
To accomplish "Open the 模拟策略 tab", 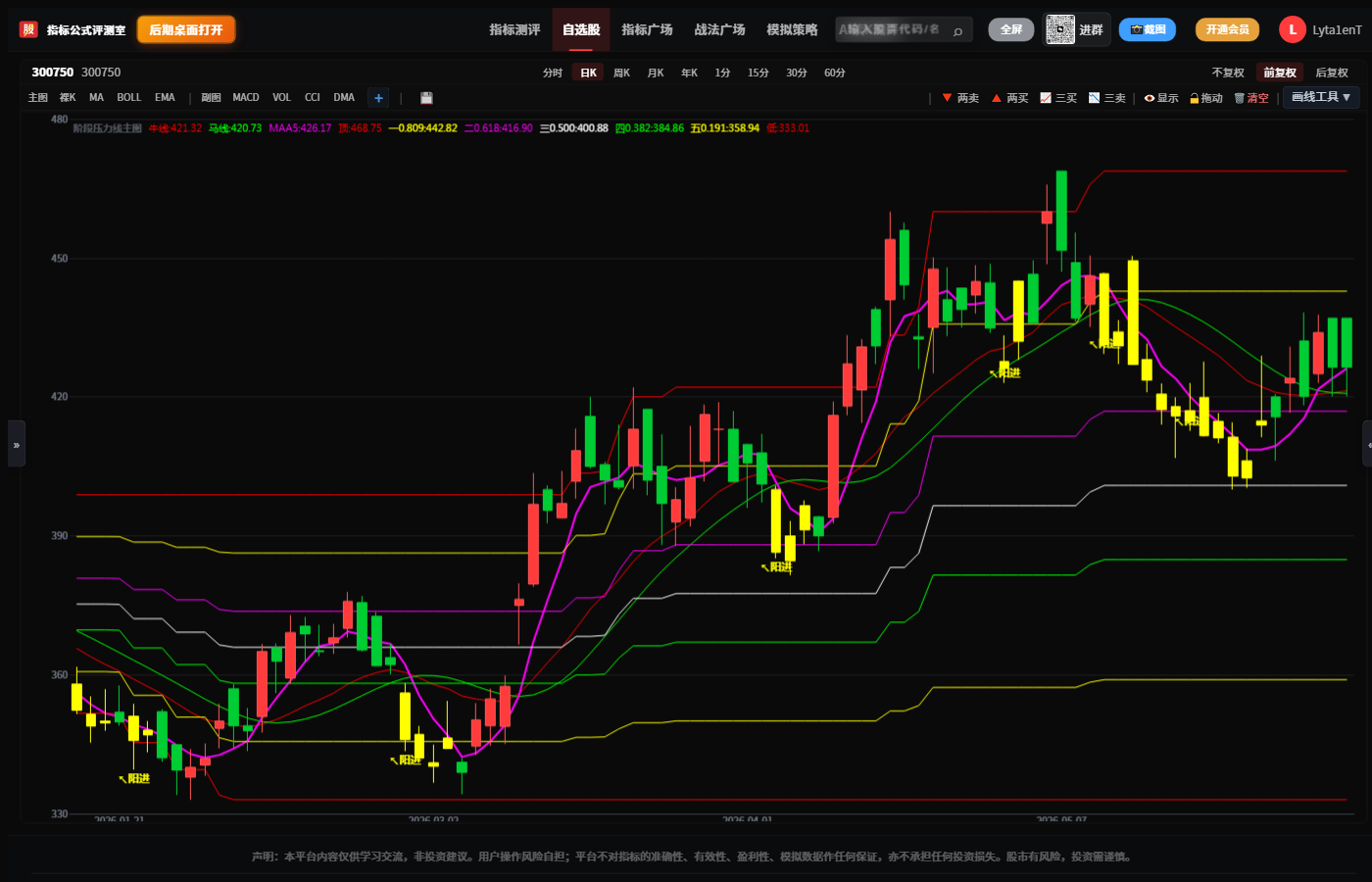I will 792,29.
